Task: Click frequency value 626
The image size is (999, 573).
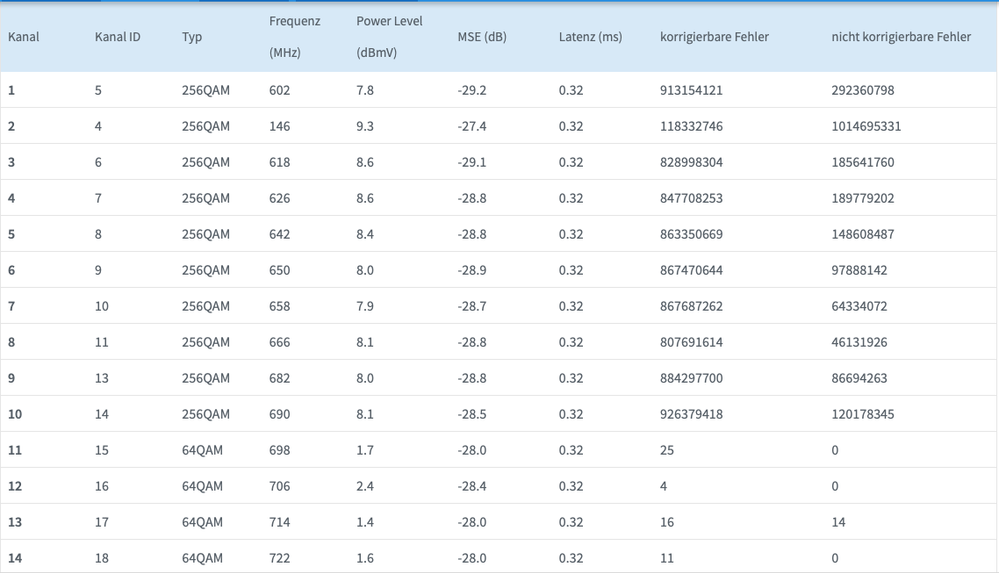Action: 279,198
